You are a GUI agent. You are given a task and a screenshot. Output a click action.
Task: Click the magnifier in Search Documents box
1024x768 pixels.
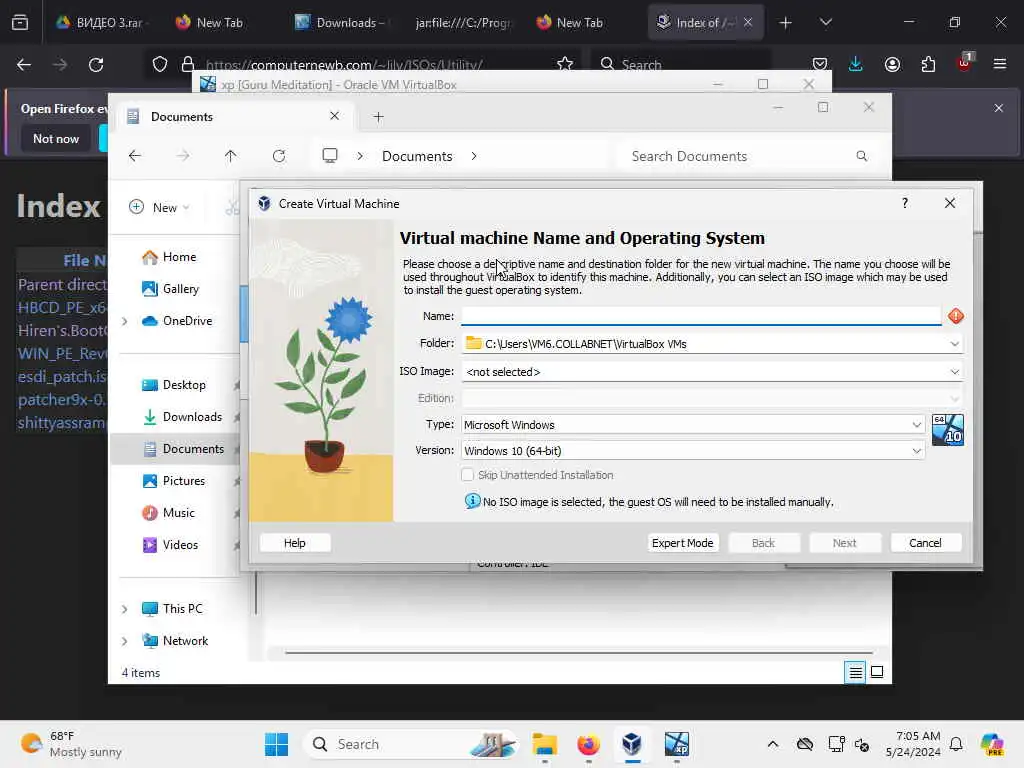click(x=862, y=156)
